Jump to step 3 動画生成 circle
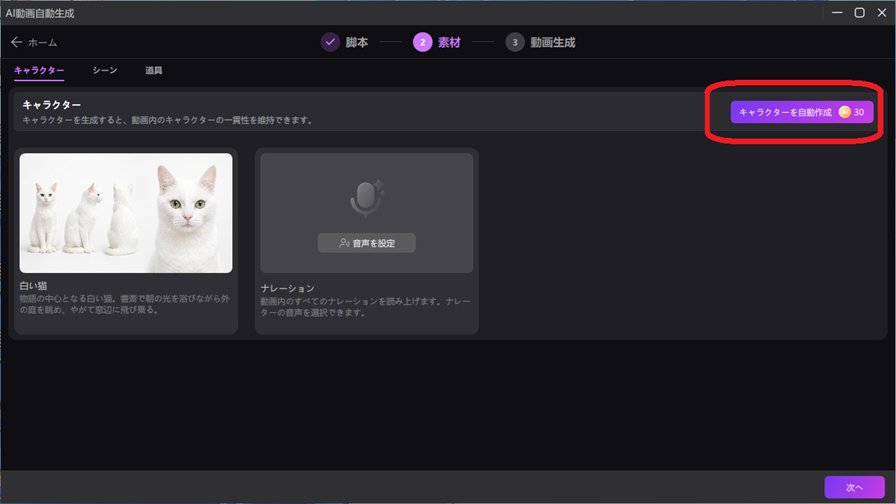Screen dimensions: 896x504 point(514,42)
